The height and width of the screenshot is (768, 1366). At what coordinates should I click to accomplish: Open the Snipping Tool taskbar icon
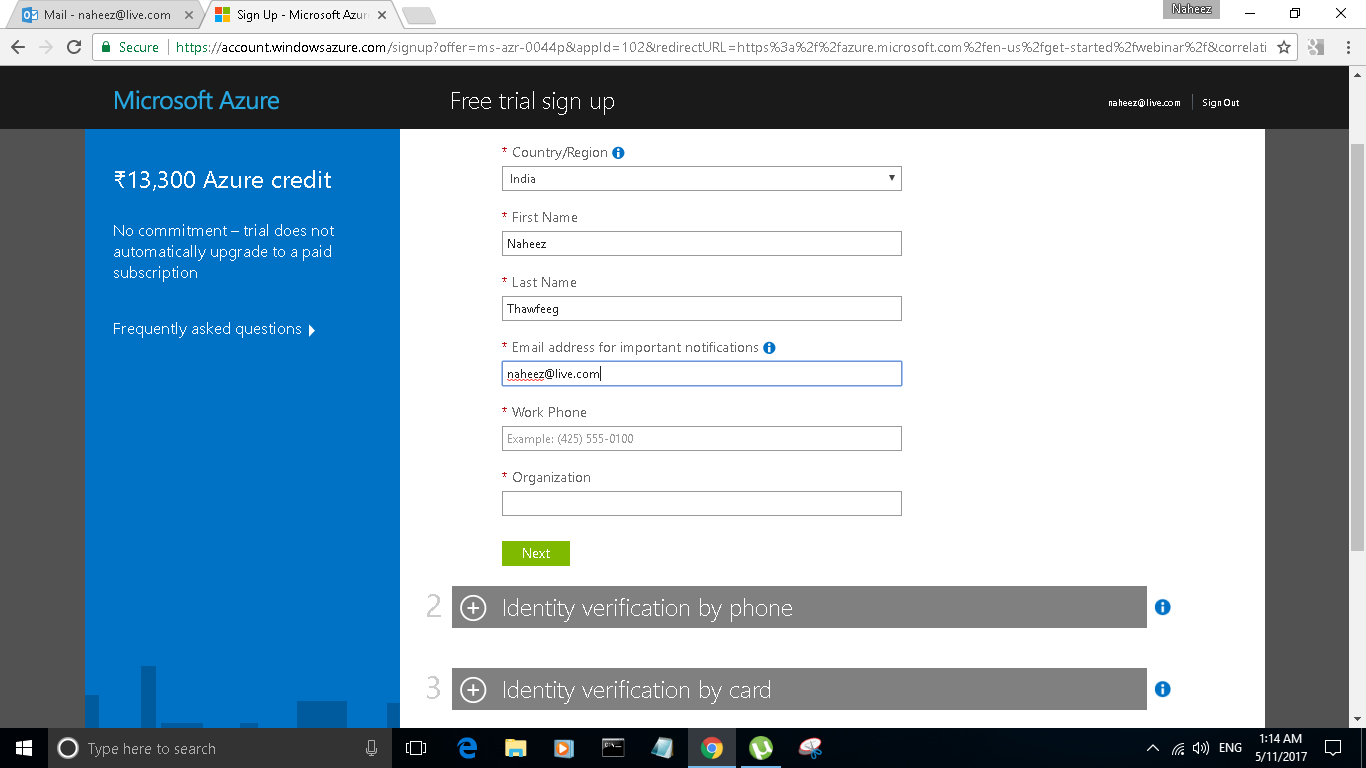[x=810, y=748]
